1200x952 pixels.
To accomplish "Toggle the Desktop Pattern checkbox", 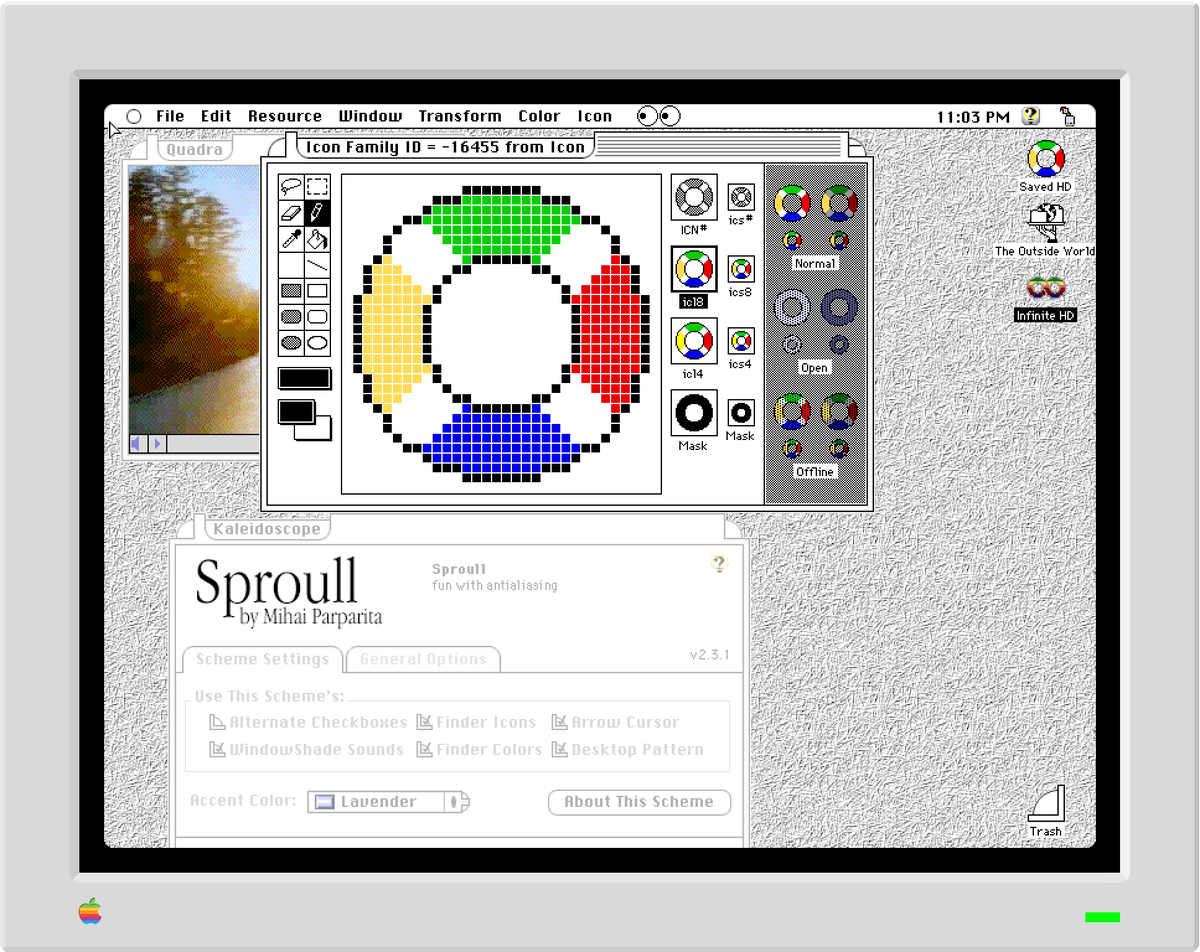I will point(627,749).
